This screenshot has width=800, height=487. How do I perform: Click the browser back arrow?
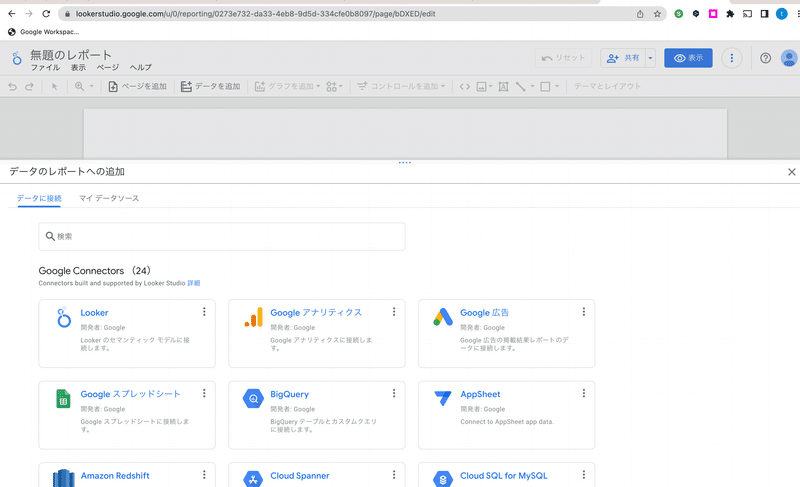(x=11, y=14)
